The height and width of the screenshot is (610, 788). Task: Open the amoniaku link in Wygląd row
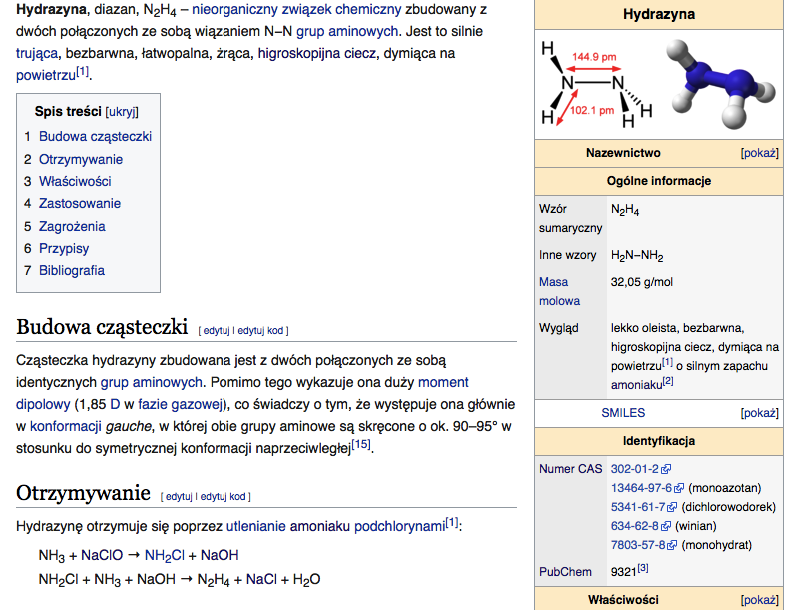point(636,385)
